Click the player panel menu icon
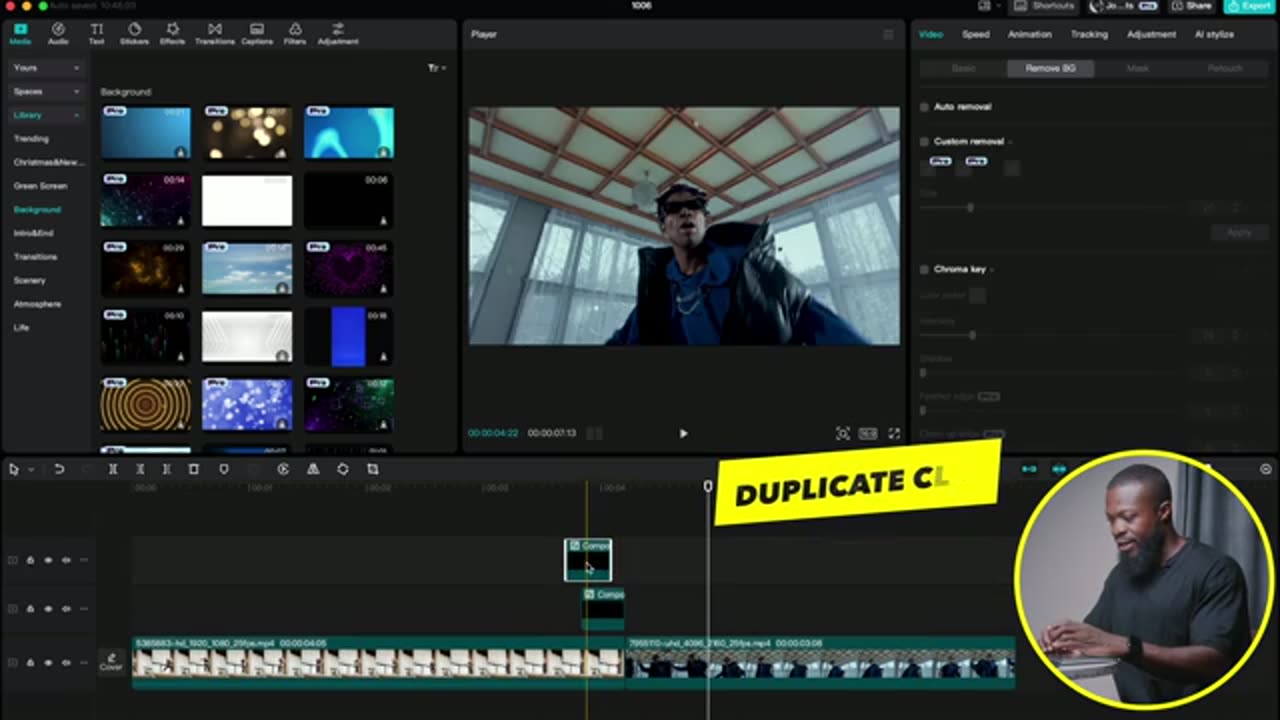Viewport: 1280px width, 720px height. tap(888, 34)
